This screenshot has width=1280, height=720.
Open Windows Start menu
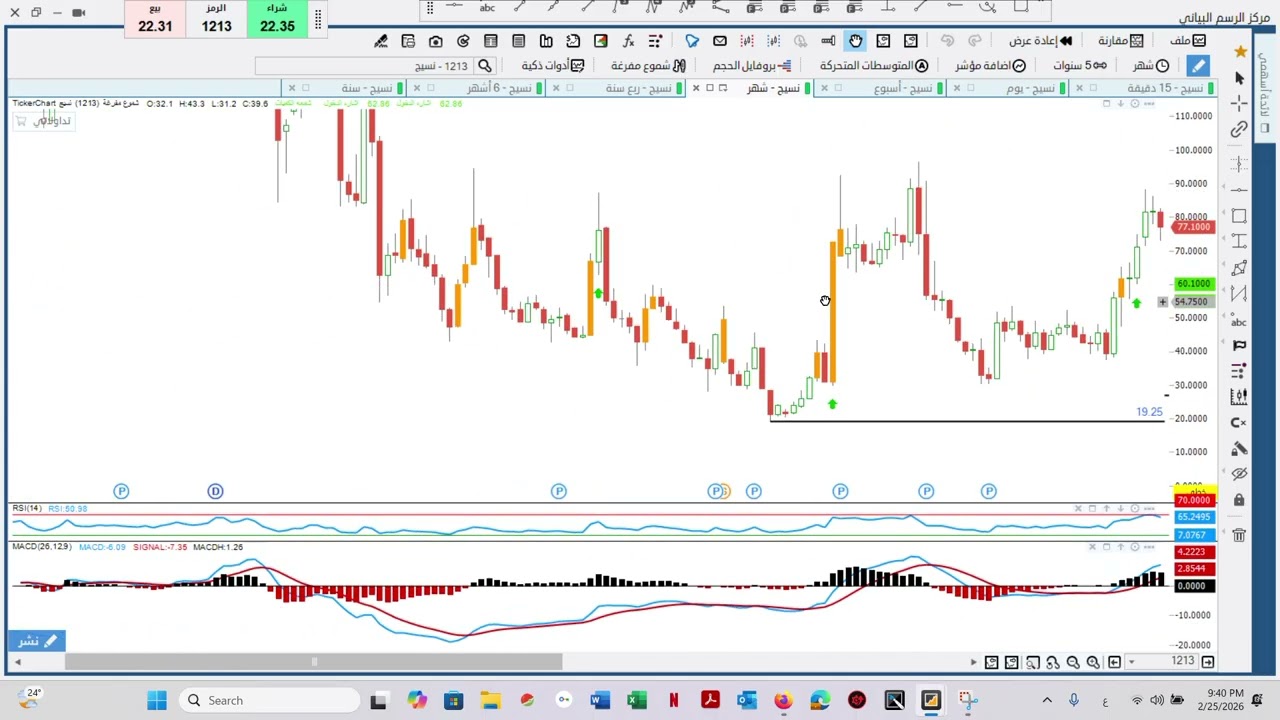point(157,700)
